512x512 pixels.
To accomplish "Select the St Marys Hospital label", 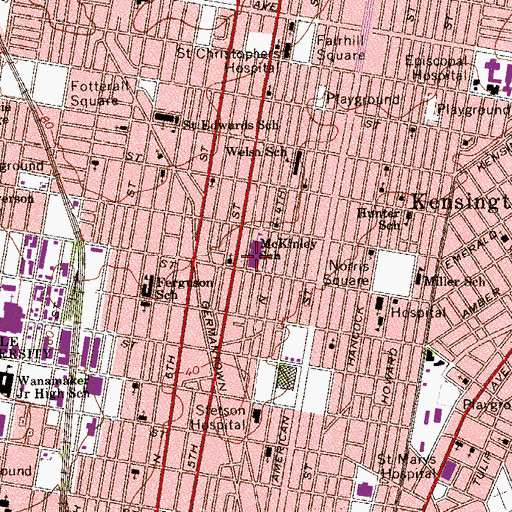I will 407,466.
